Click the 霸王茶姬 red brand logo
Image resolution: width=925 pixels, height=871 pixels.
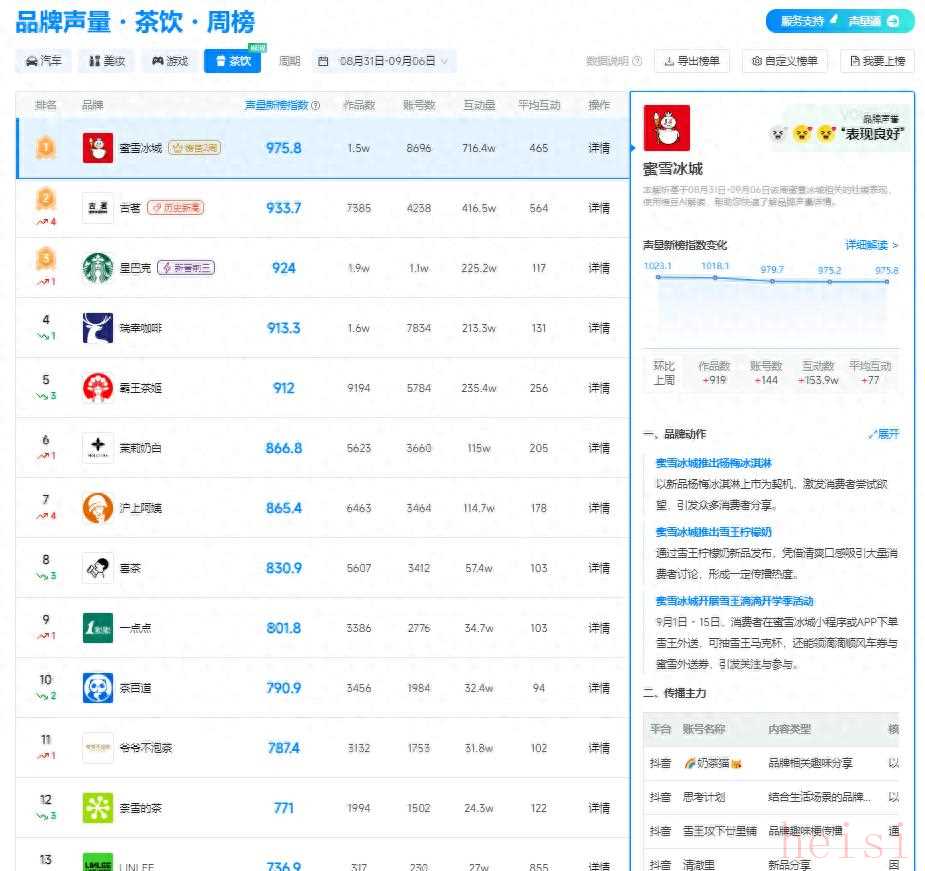point(97,388)
